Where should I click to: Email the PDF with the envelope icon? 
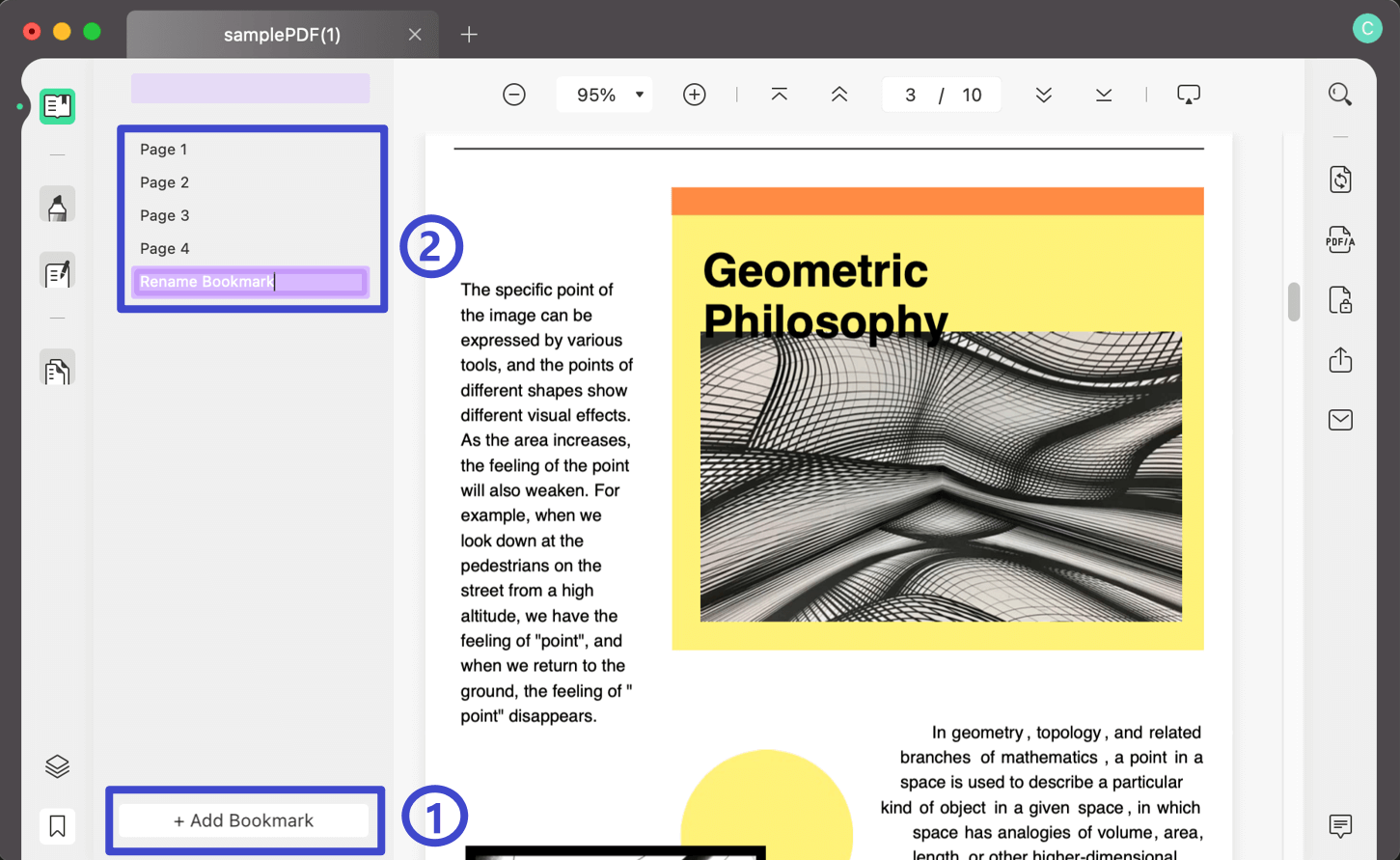point(1340,419)
